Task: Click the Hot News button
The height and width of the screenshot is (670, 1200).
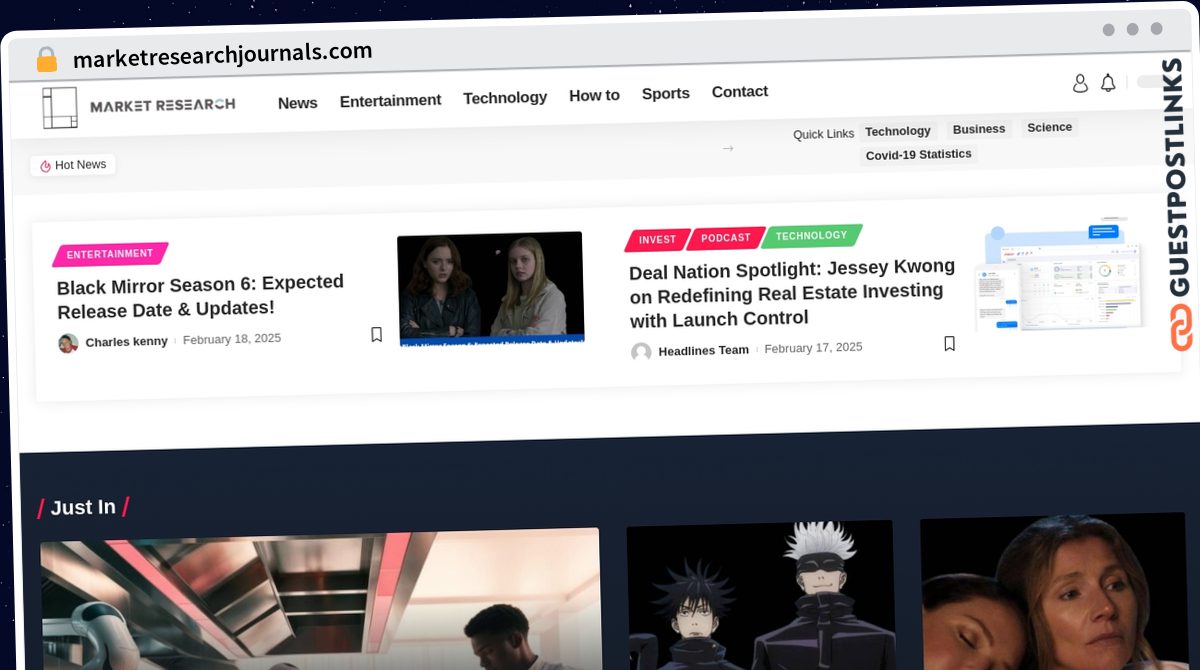Action: (x=73, y=165)
